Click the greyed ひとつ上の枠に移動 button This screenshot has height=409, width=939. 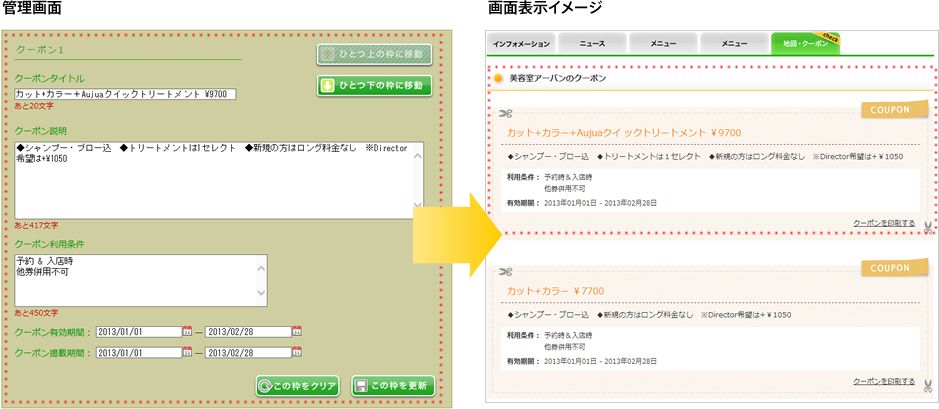(374, 54)
